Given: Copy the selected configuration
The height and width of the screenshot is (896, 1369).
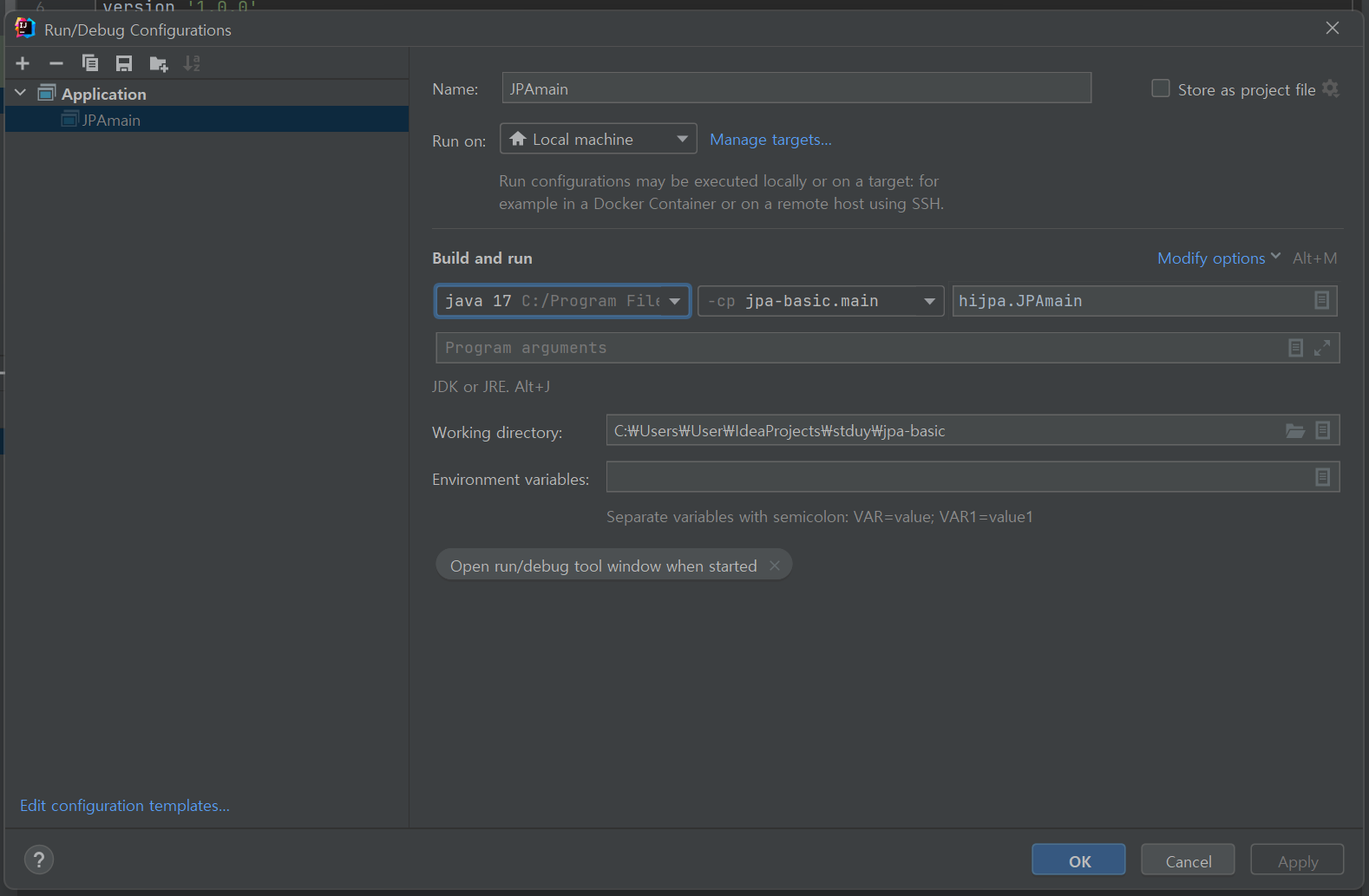Looking at the screenshot, I should pos(90,63).
